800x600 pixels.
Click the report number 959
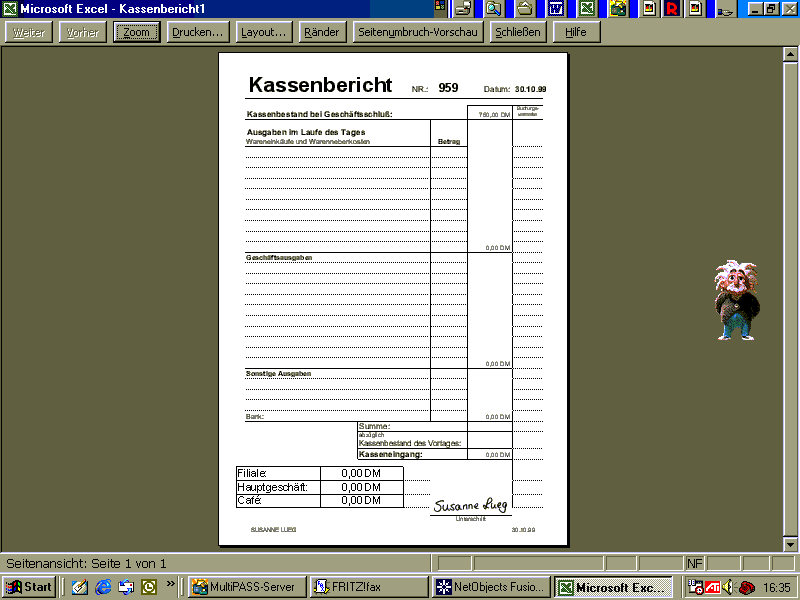click(x=448, y=88)
